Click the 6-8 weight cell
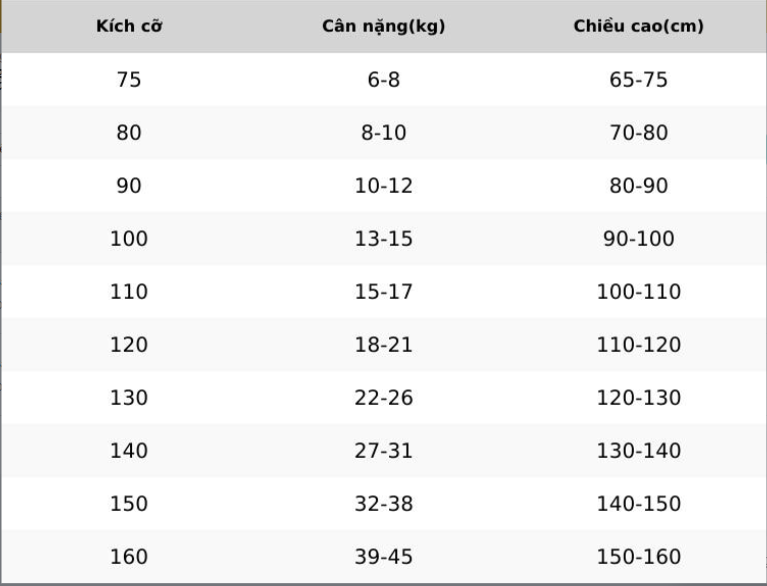 click(x=384, y=80)
